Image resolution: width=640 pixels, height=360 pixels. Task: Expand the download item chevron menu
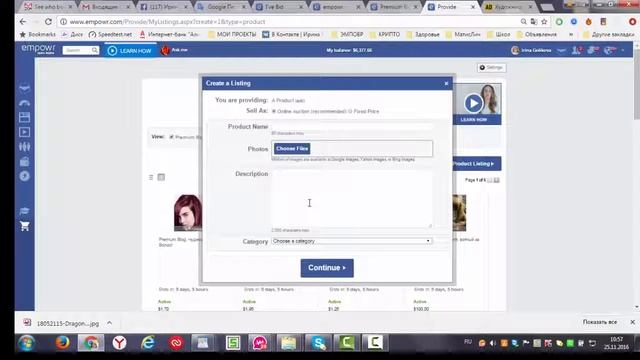[x=109, y=323]
